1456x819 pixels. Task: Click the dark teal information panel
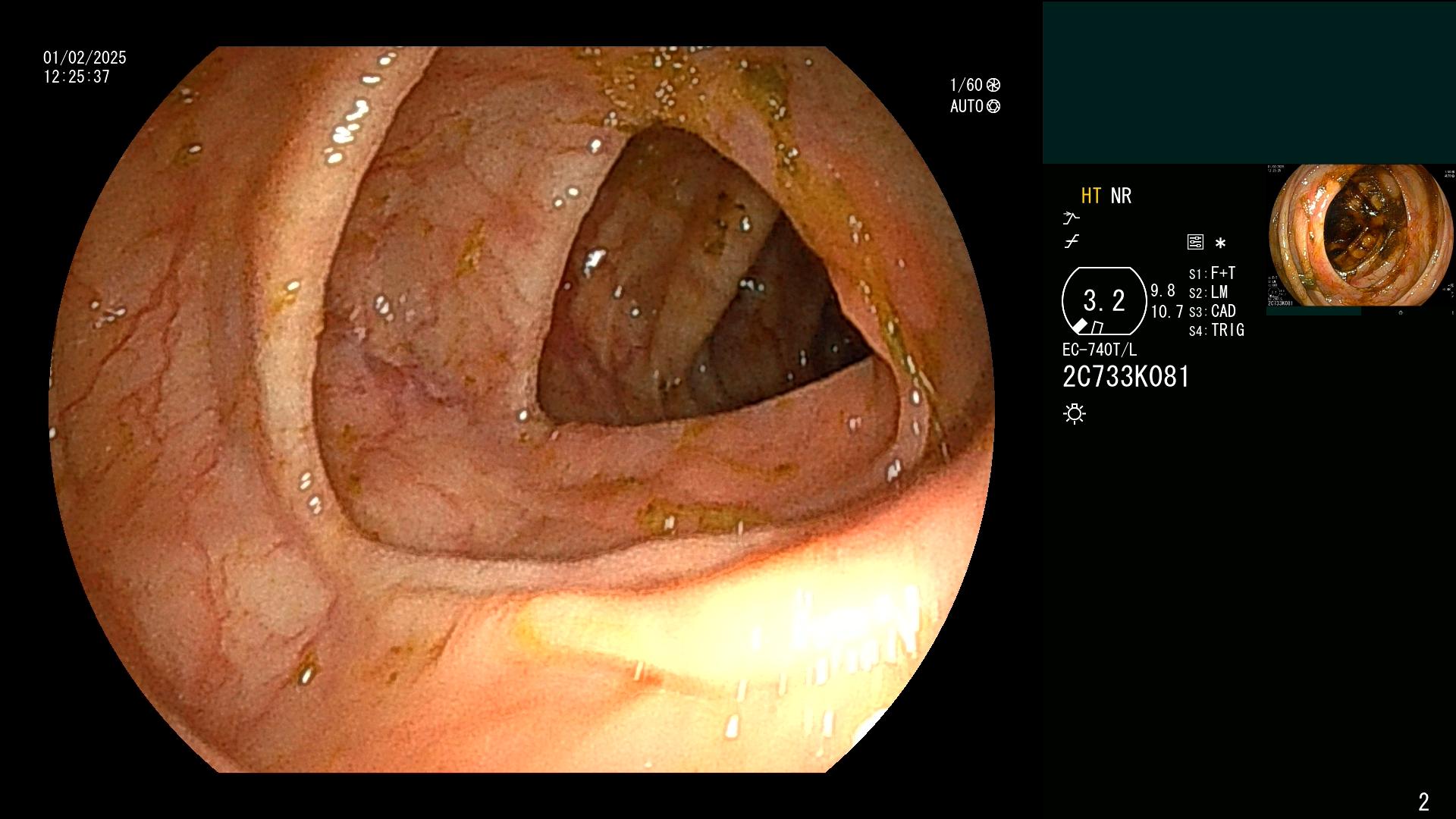(x=1249, y=83)
